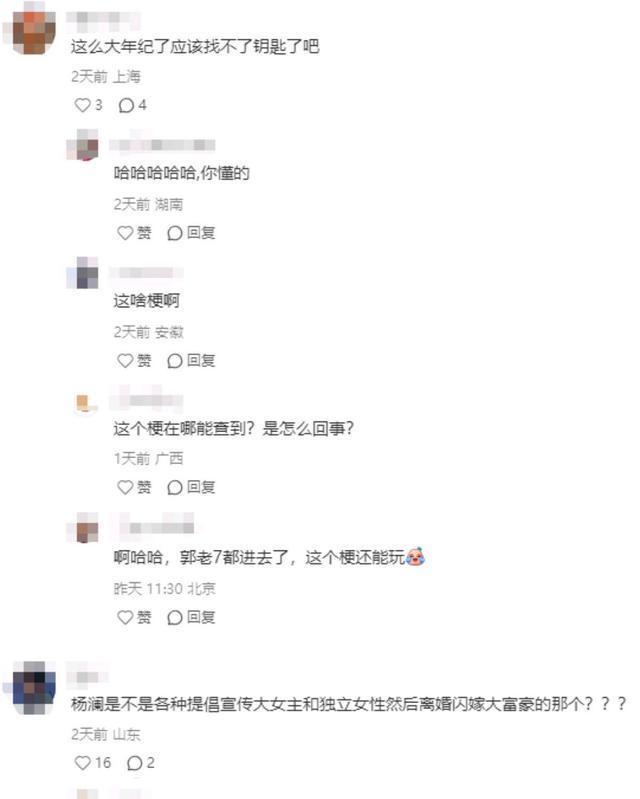This screenshot has width=640, height=799.
Task: Open avatar of the Shandong commenter
Action: click(34, 688)
